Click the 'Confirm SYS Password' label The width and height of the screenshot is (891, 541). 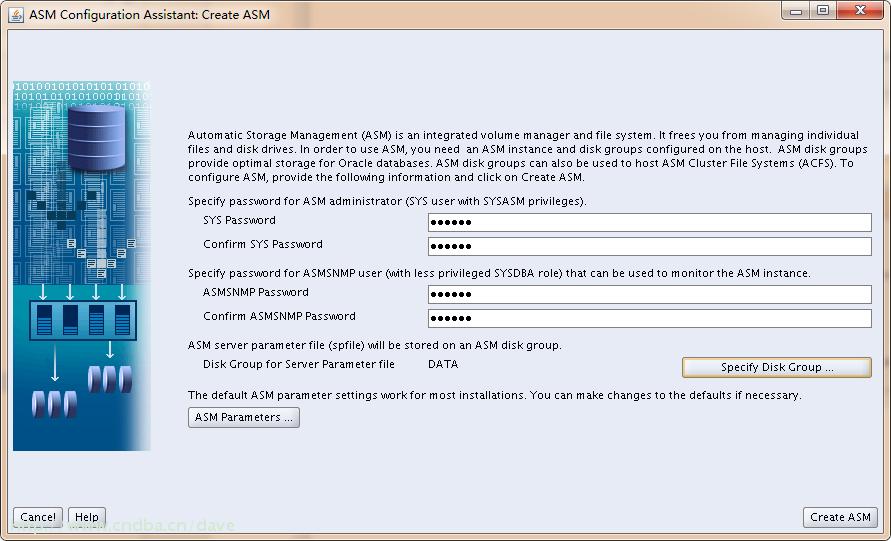tap(263, 244)
